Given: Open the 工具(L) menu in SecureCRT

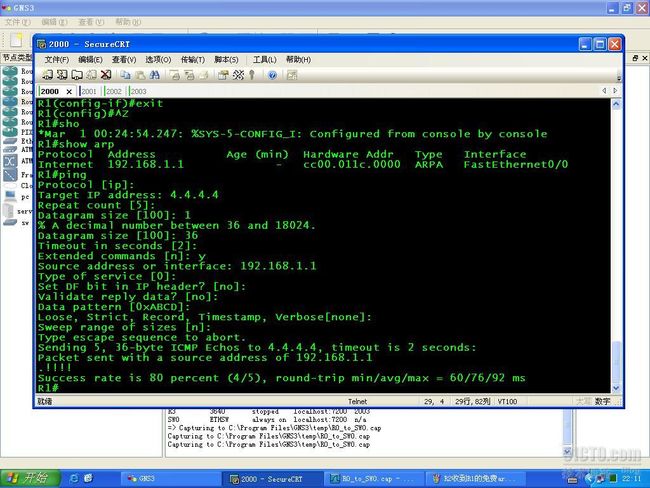Looking at the screenshot, I should coord(264,60).
